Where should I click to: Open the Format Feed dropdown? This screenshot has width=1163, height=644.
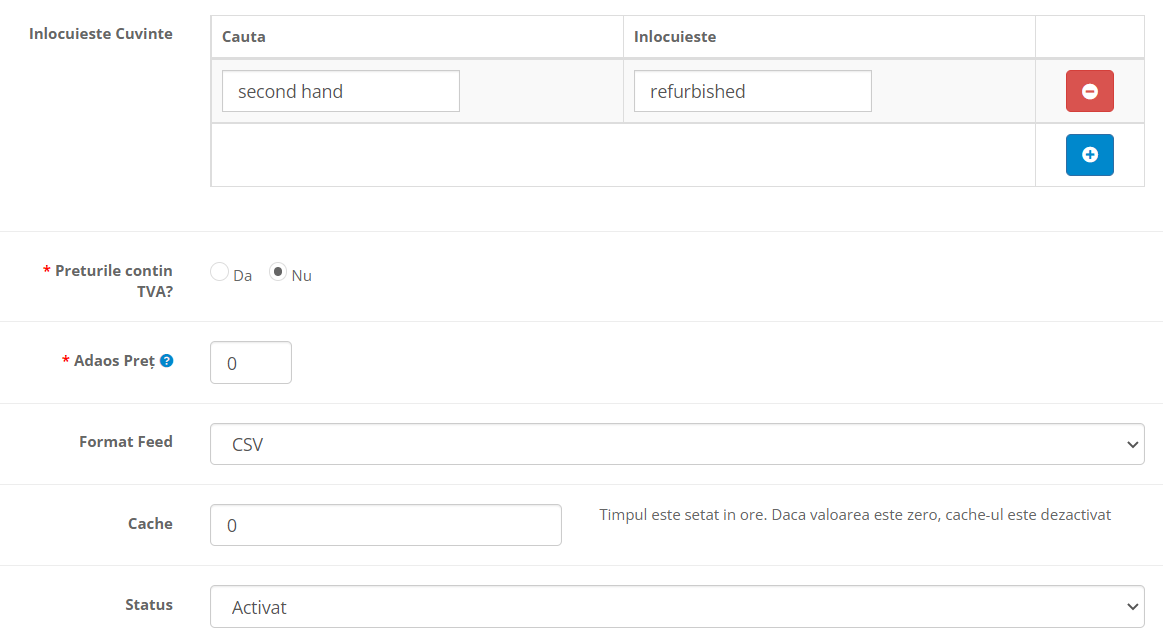pyautogui.click(x=676, y=444)
